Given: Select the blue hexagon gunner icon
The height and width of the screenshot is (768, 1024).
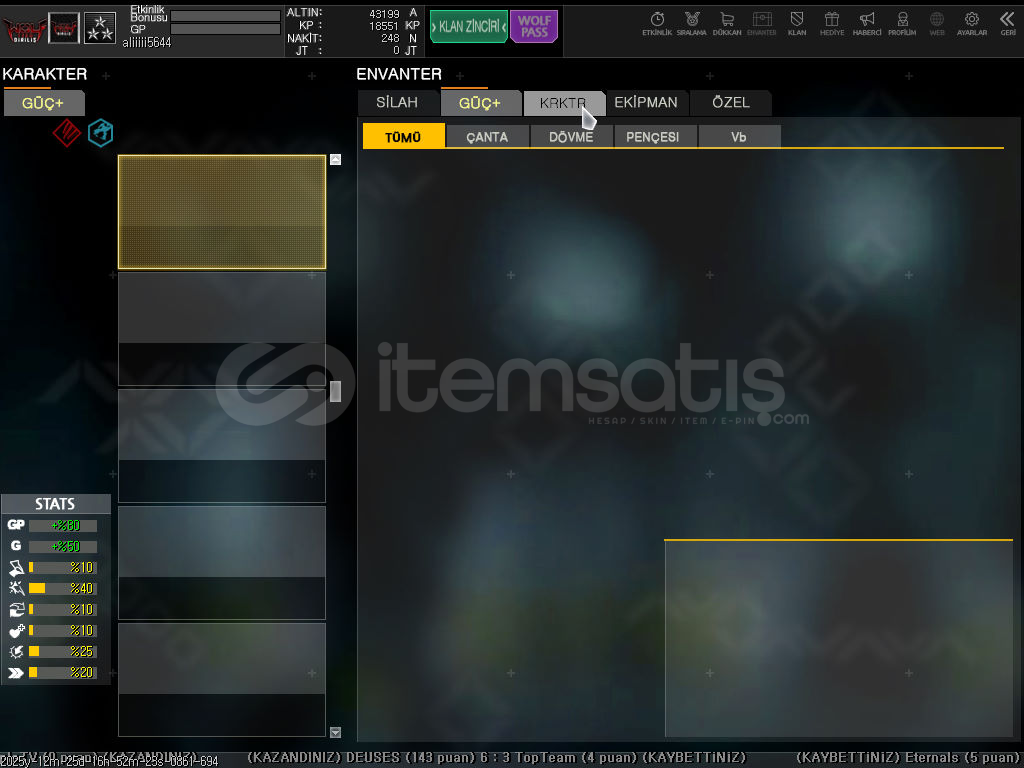Looking at the screenshot, I should pyautogui.click(x=100, y=133).
